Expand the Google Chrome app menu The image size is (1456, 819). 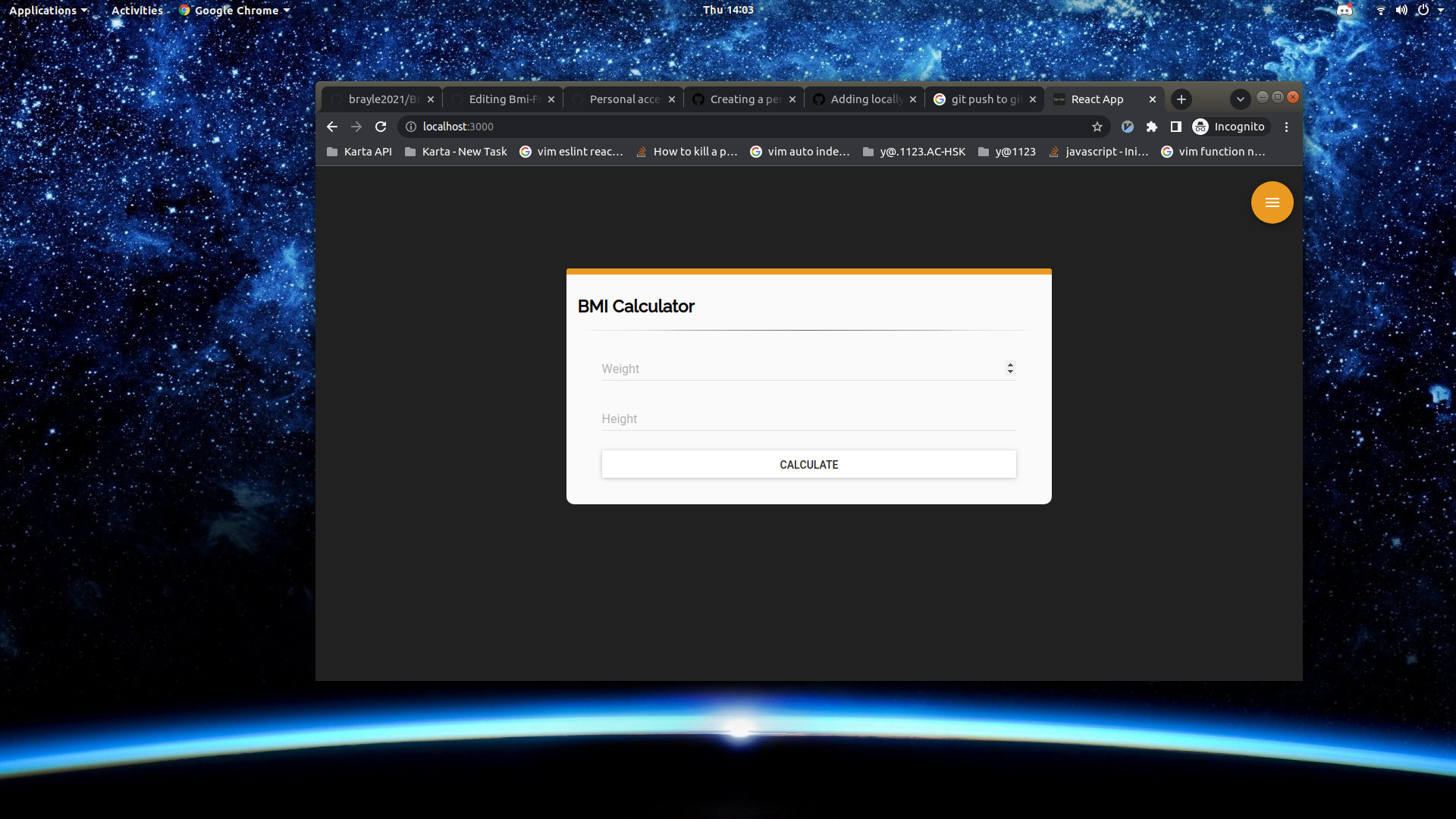[x=235, y=10]
